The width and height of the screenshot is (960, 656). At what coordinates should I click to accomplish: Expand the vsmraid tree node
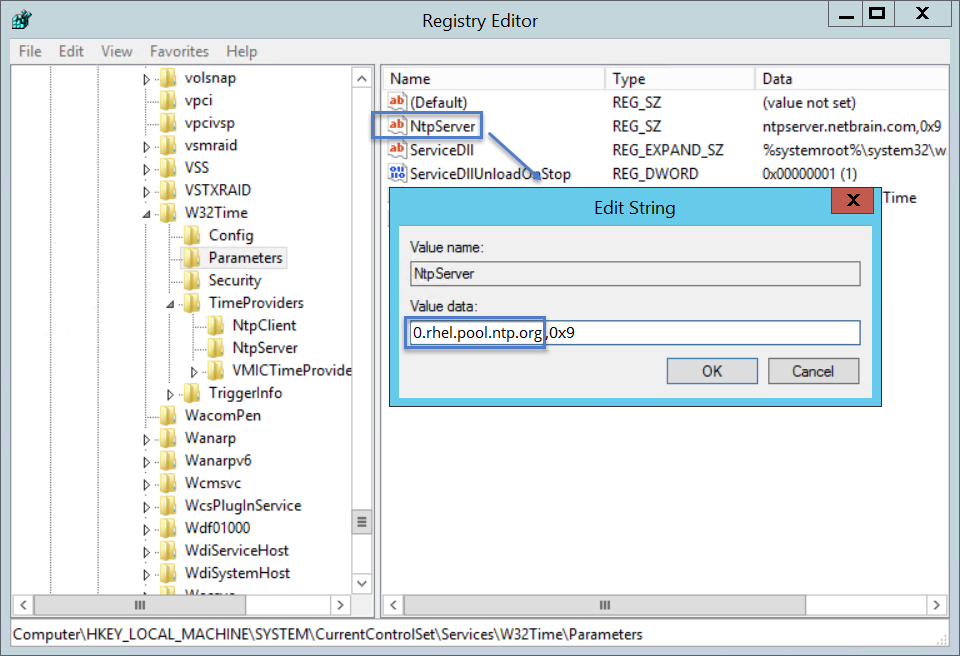(x=146, y=147)
